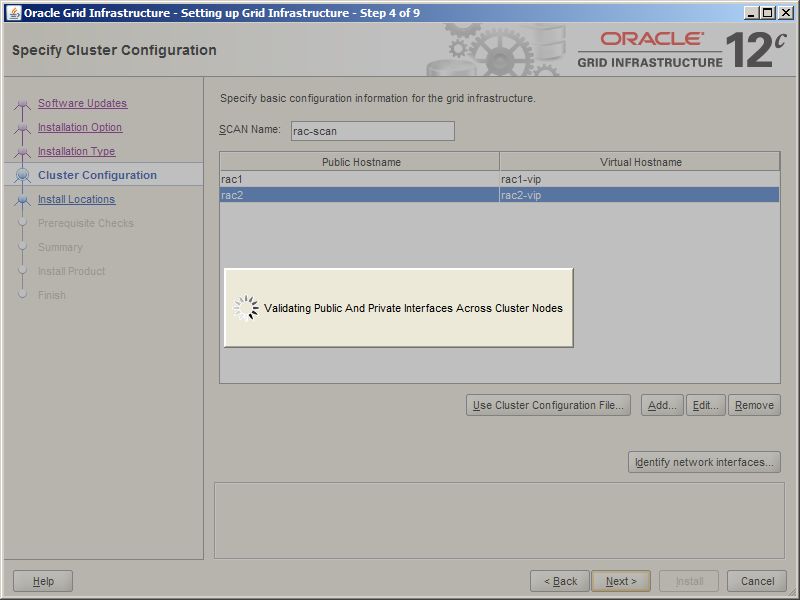This screenshot has width=800, height=600.
Task: Select the Cluster Configuration step
Action: coord(97,175)
